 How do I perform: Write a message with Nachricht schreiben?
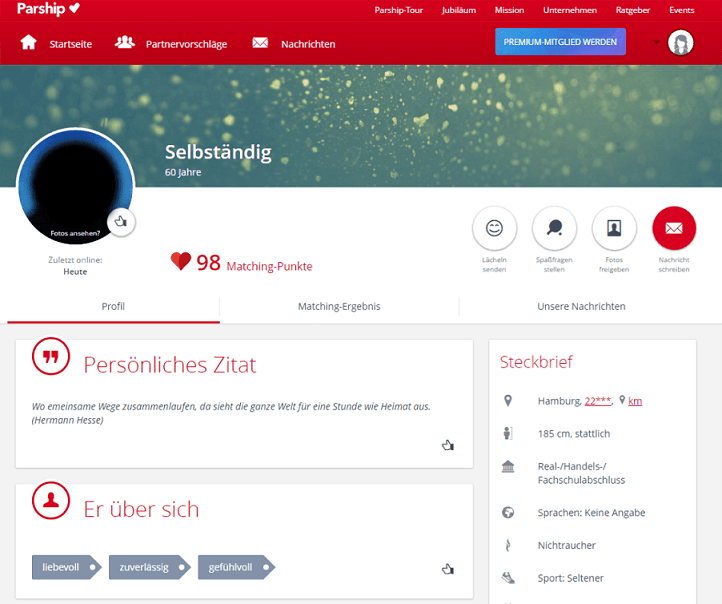674,228
